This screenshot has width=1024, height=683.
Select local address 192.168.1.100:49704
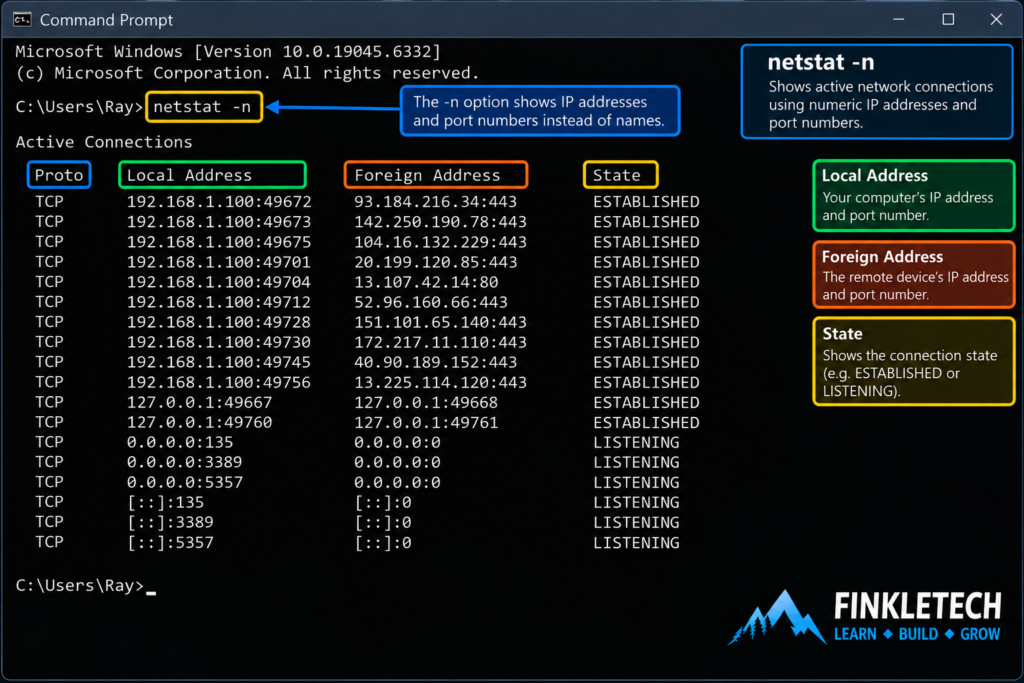(x=219, y=282)
